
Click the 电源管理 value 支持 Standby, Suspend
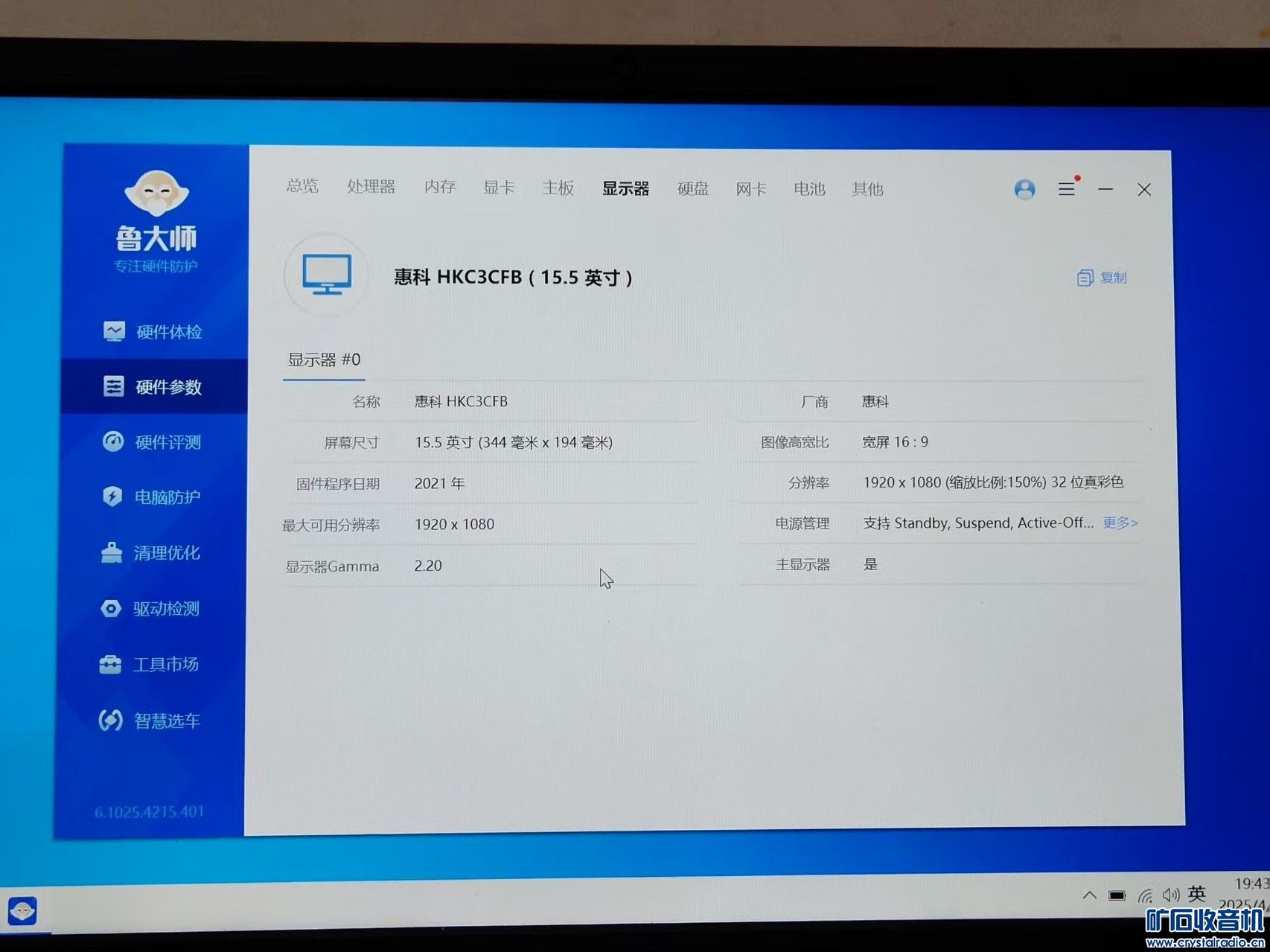978,523
